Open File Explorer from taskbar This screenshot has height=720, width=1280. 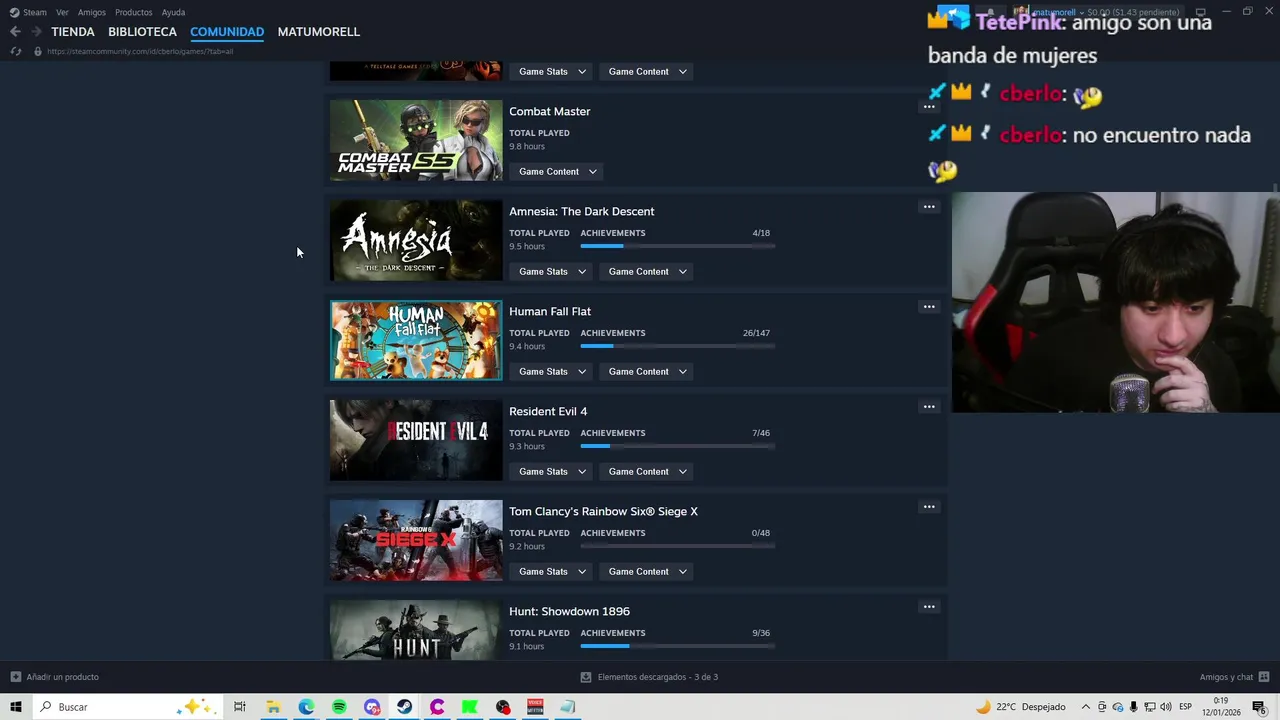tap(273, 707)
